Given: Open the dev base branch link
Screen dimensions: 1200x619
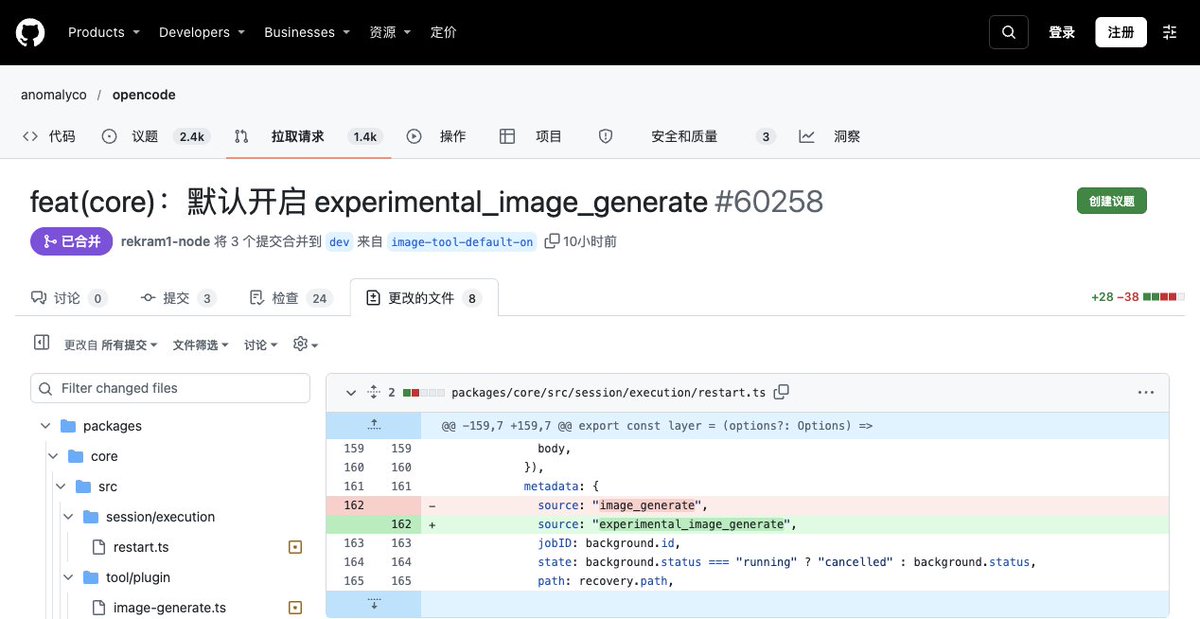Looking at the screenshot, I should [339, 241].
